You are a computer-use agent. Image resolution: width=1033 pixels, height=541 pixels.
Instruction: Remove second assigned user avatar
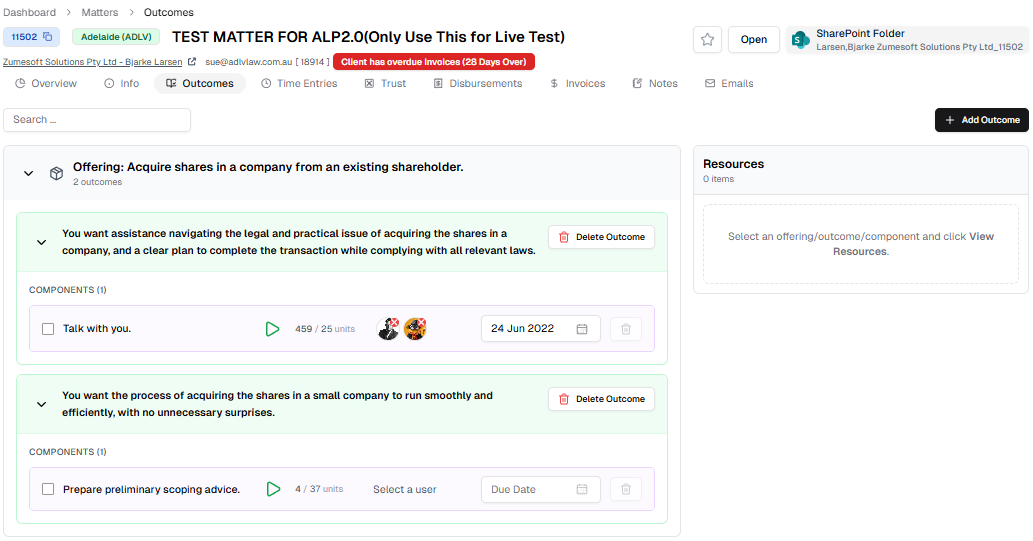[420, 323]
